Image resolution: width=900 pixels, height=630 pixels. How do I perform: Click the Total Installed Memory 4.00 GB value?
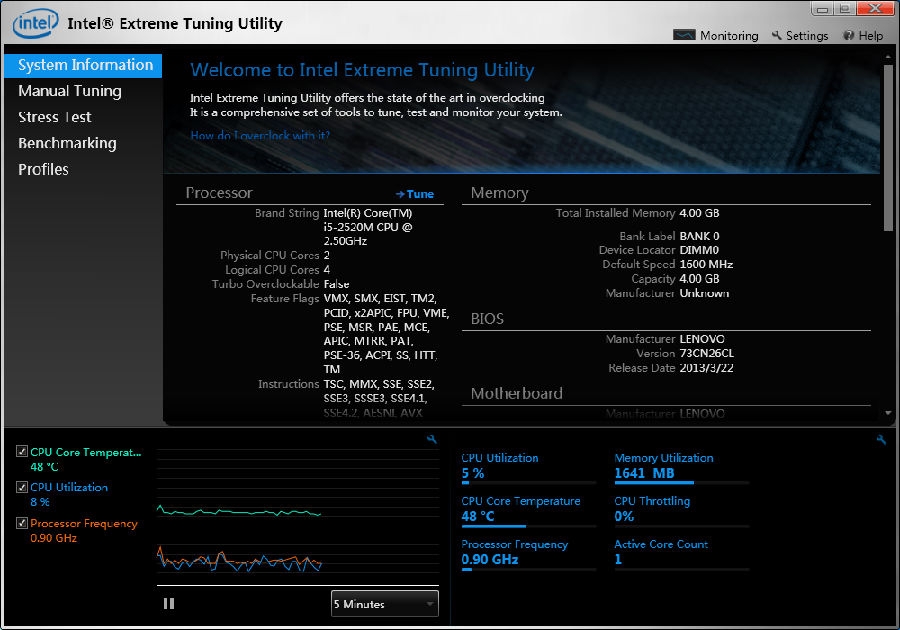(699, 213)
